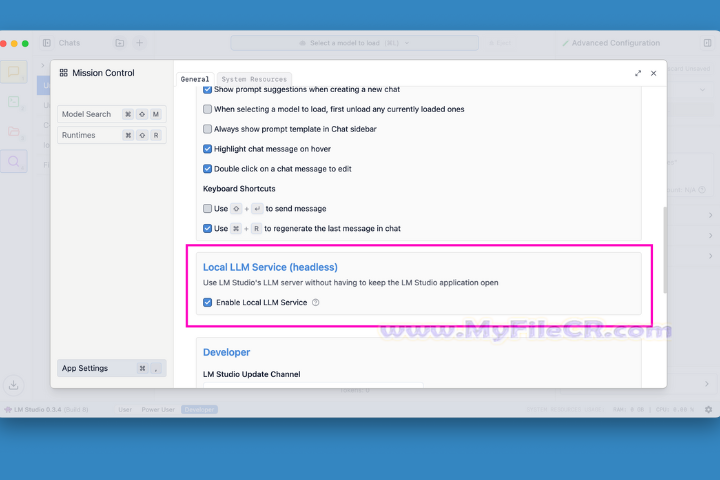Click the Advanced Configuration button
This screenshot has height=480, width=720.
tap(611, 43)
